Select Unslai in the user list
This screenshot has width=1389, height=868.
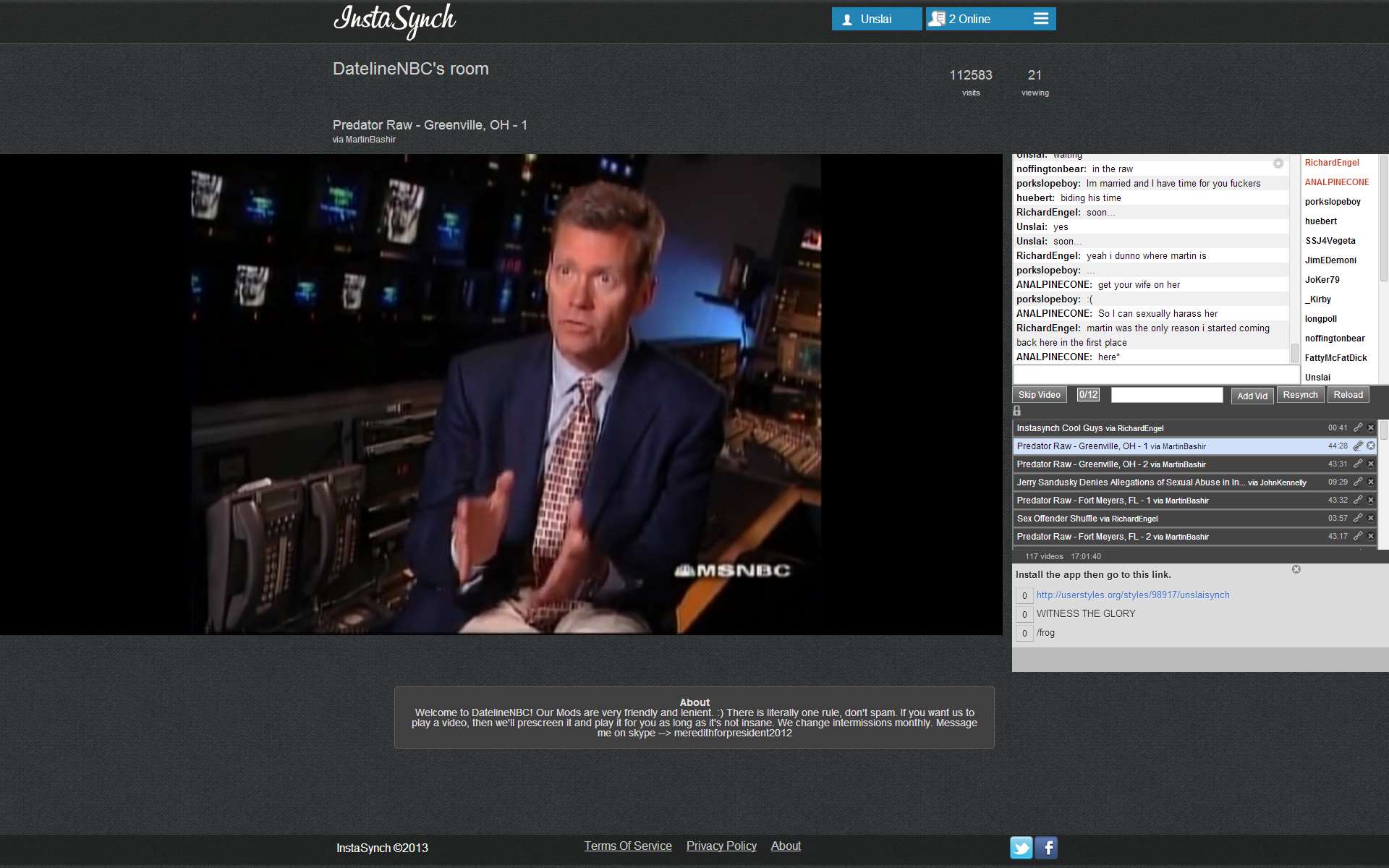click(x=1317, y=378)
